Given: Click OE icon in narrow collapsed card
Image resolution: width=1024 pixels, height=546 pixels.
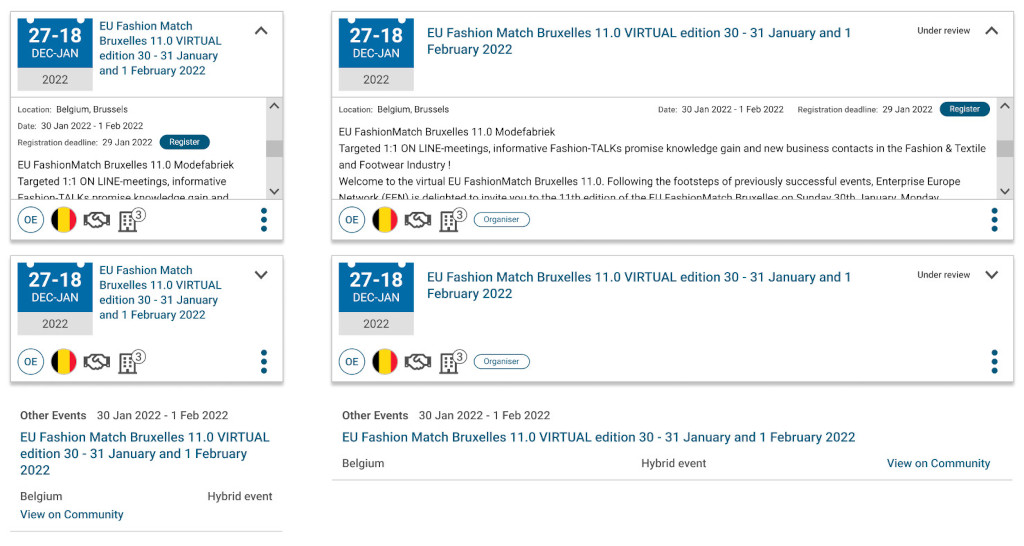Looking at the screenshot, I should 31,362.
